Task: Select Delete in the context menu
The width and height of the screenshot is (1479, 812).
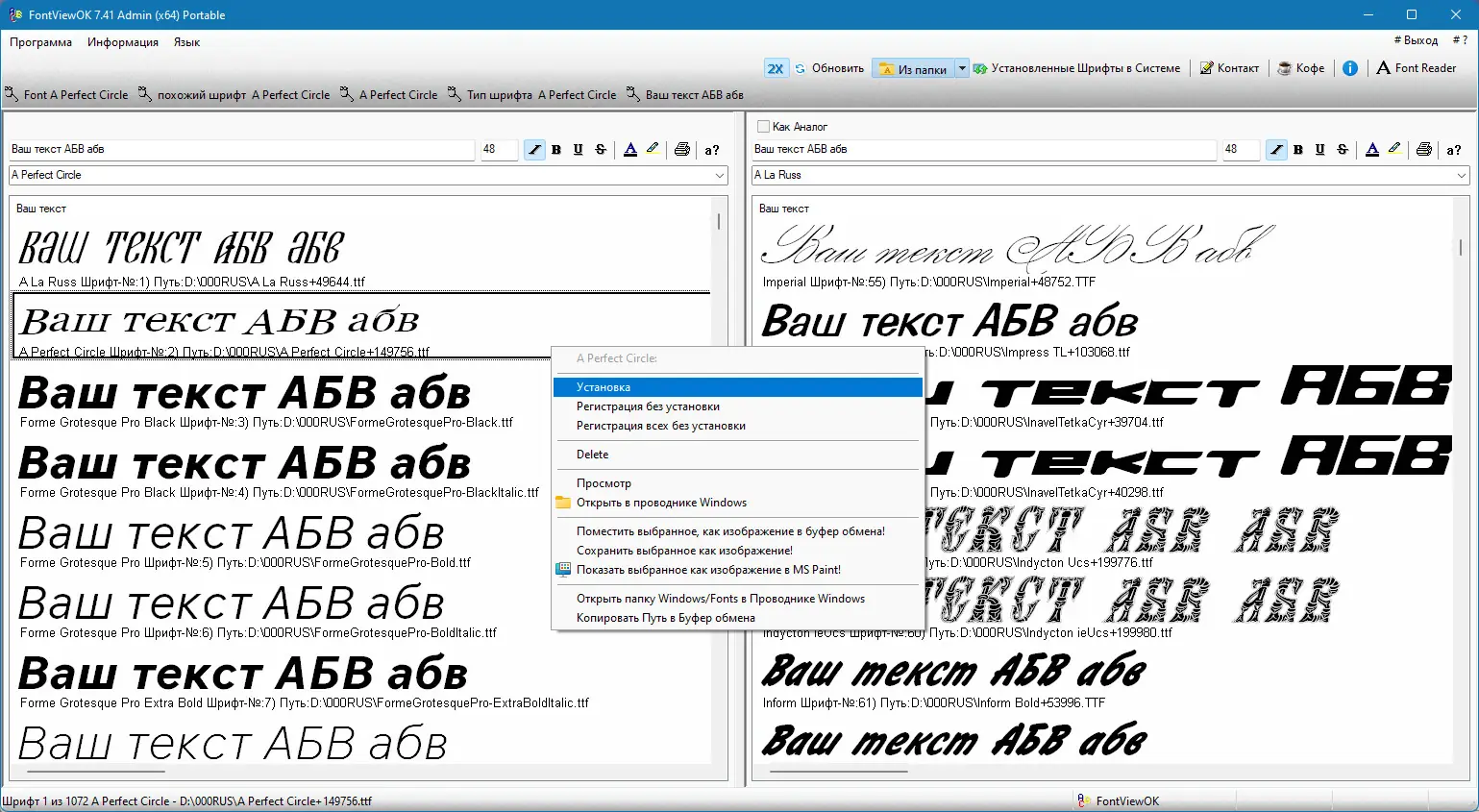Action: pyautogui.click(x=737, y=455)
